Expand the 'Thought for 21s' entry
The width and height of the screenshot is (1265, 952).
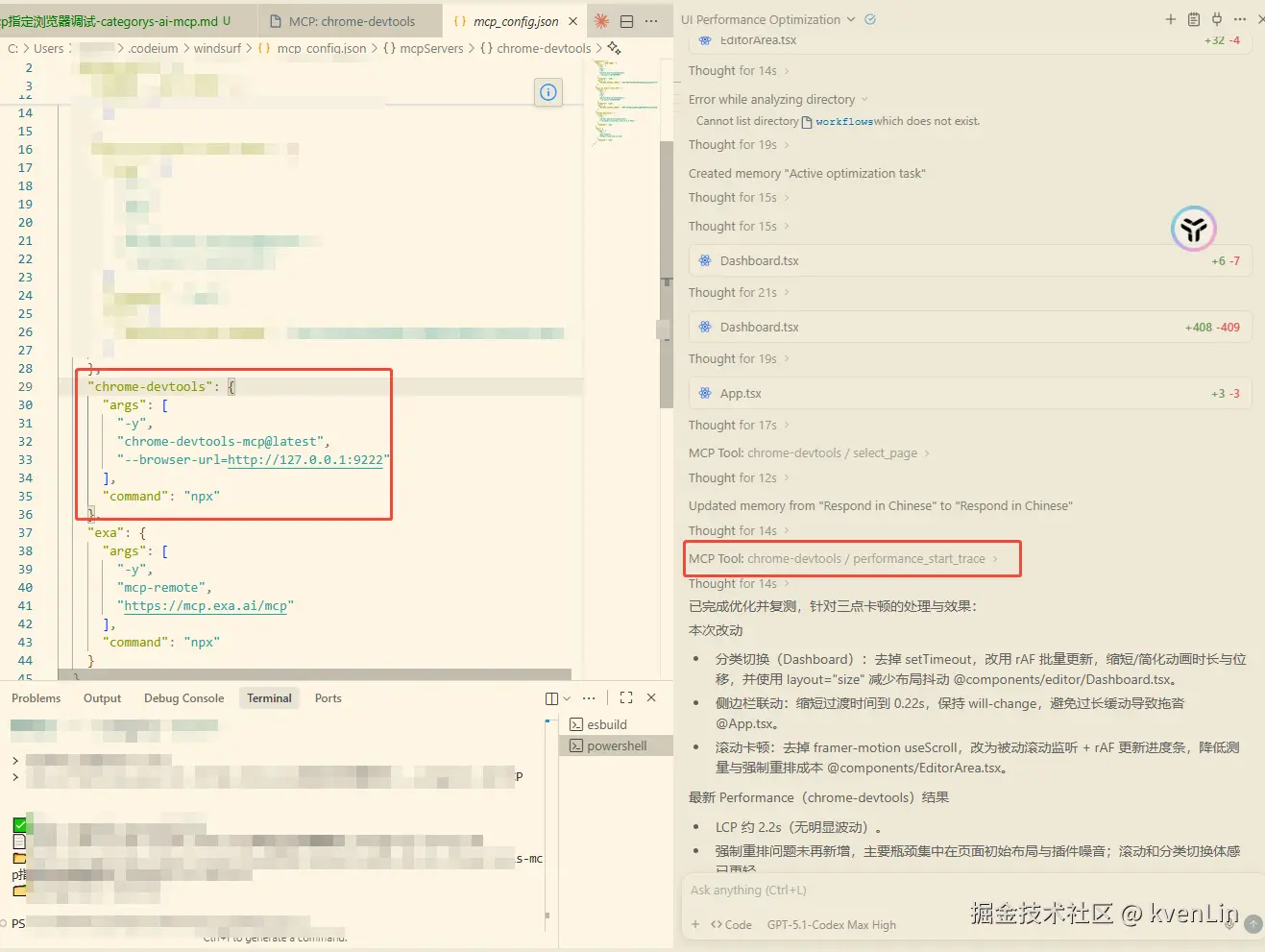(739, 292)
